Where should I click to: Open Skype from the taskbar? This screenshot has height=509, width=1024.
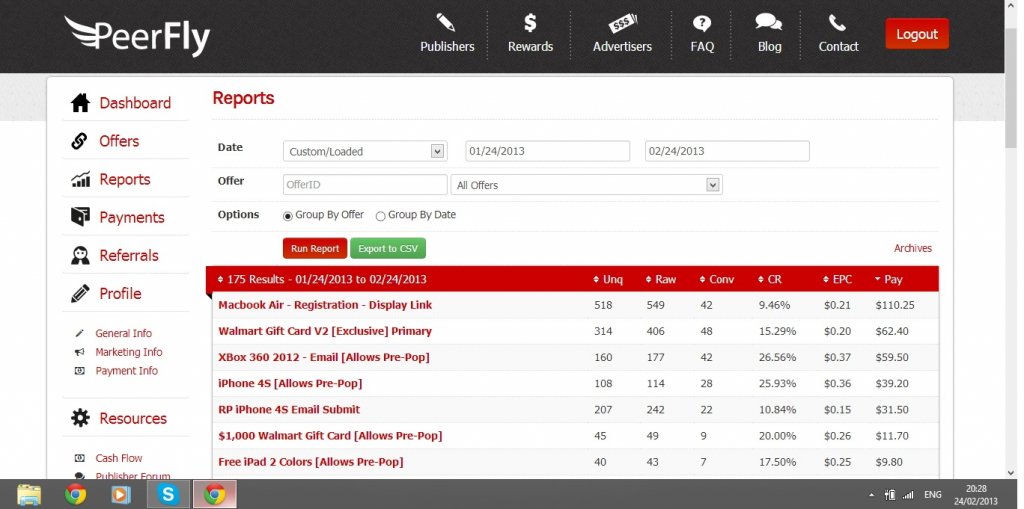[168, 495]
